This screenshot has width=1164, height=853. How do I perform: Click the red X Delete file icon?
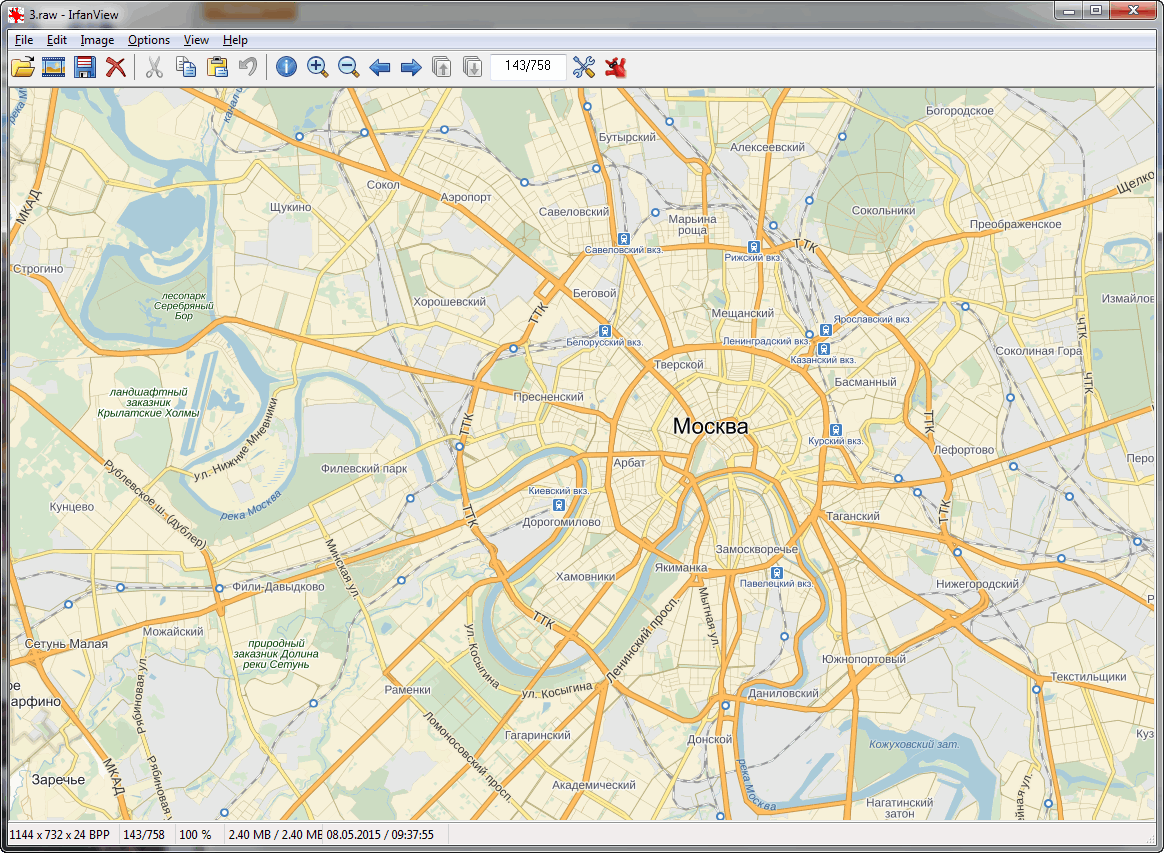click(116, 67)
